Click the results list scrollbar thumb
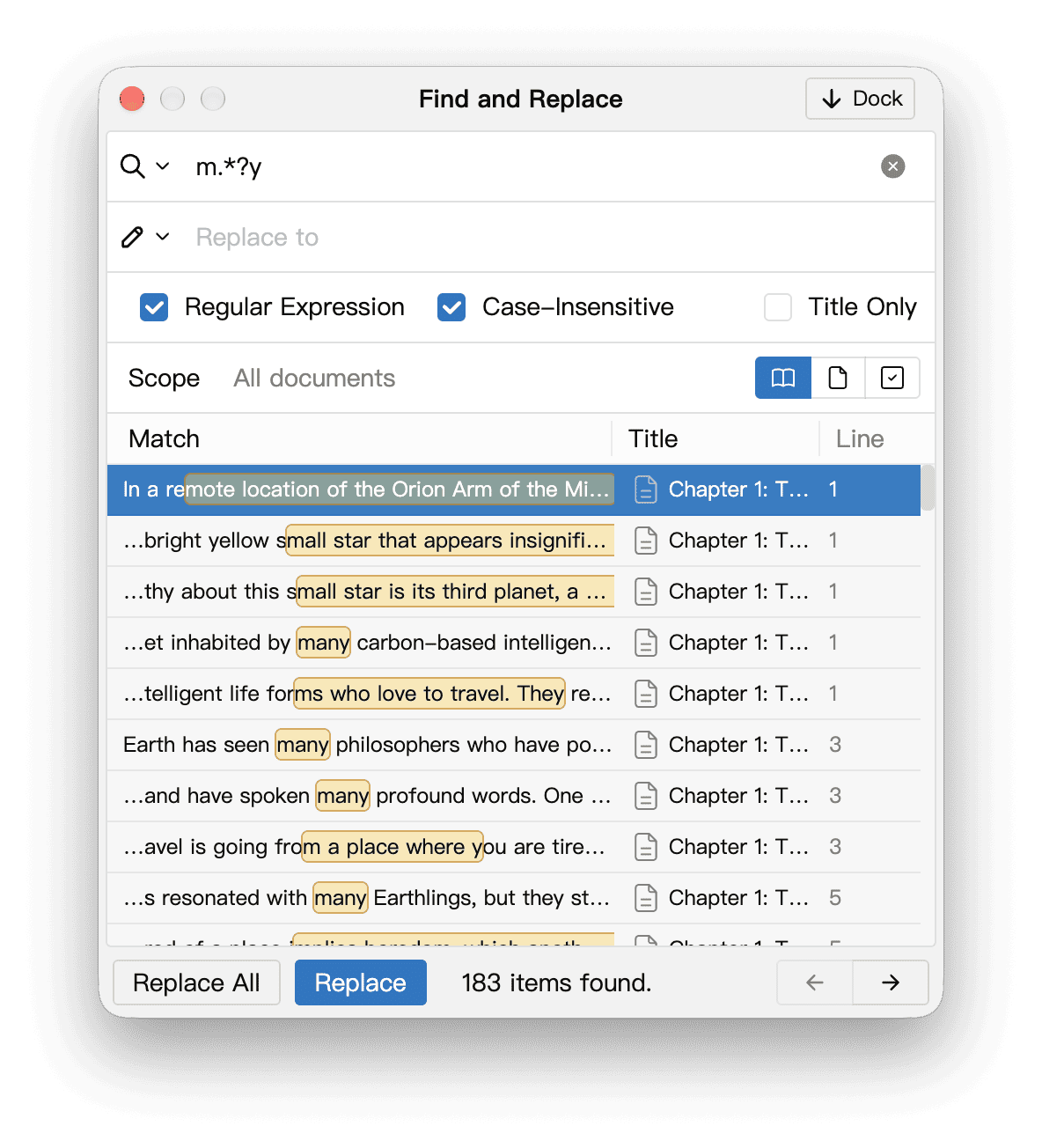This screenshot has height=1148, width=1042. (x=928, y=489)
